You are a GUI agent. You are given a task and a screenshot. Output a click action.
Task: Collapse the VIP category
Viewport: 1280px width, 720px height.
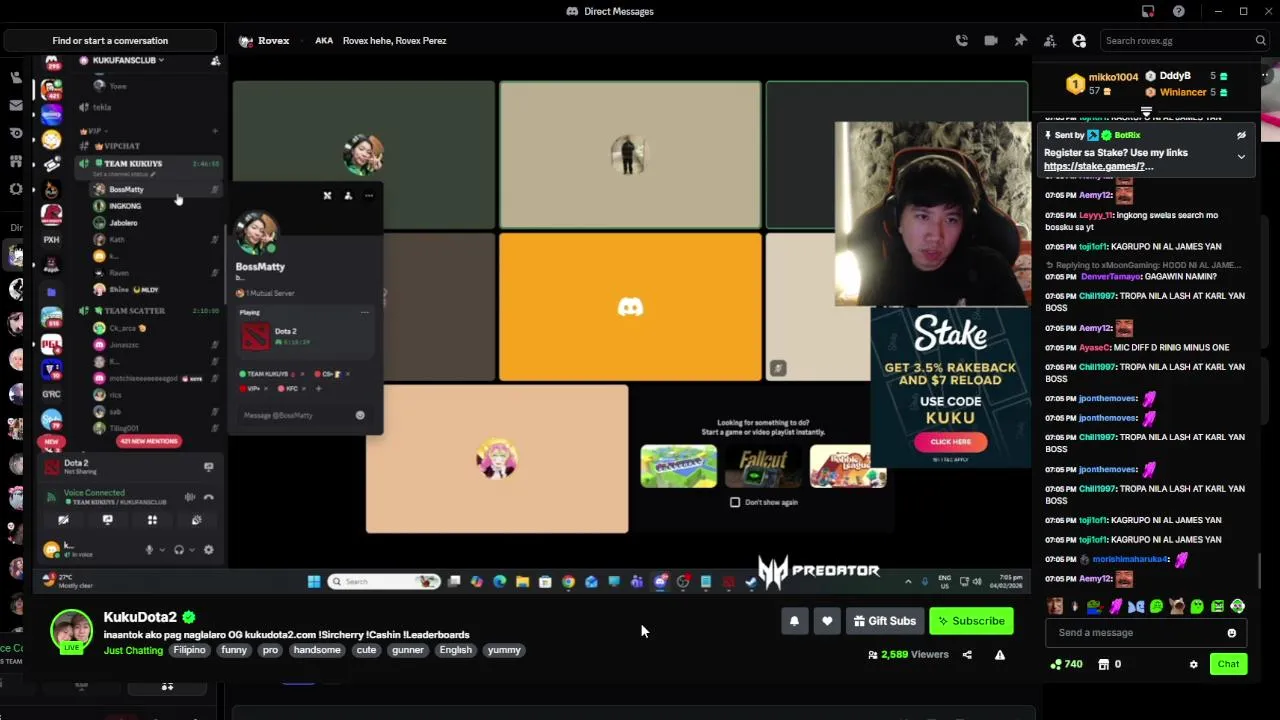pos(96,131)
